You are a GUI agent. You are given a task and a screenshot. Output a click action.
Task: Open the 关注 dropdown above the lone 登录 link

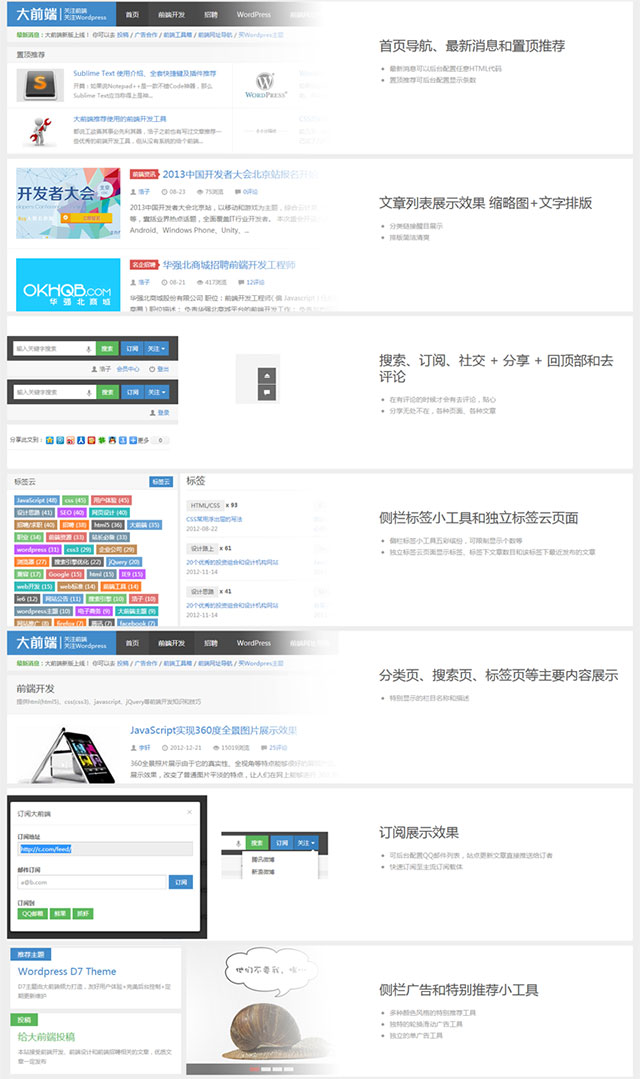point(157,393)
